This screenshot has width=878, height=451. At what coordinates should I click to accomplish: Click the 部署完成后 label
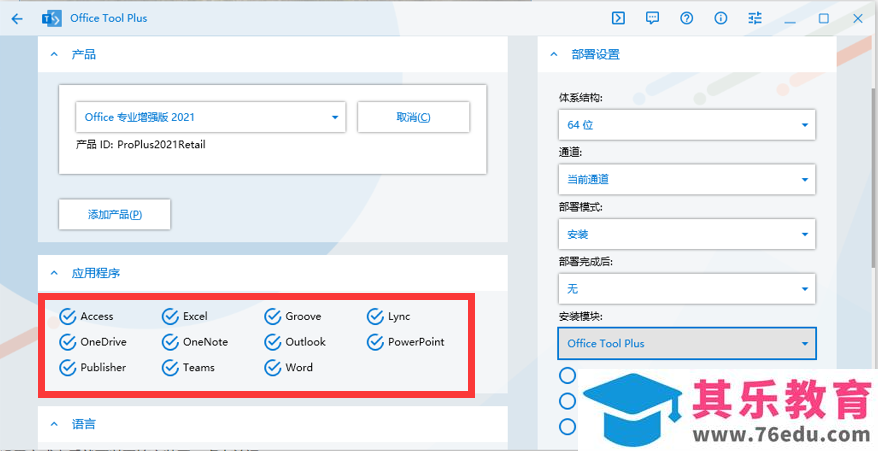tap(586, 262)
